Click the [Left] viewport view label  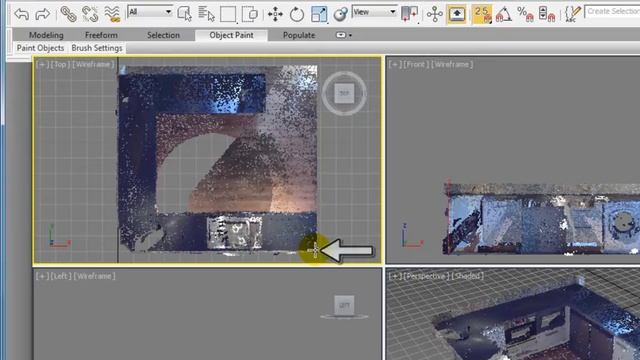(x=60, y=276)
